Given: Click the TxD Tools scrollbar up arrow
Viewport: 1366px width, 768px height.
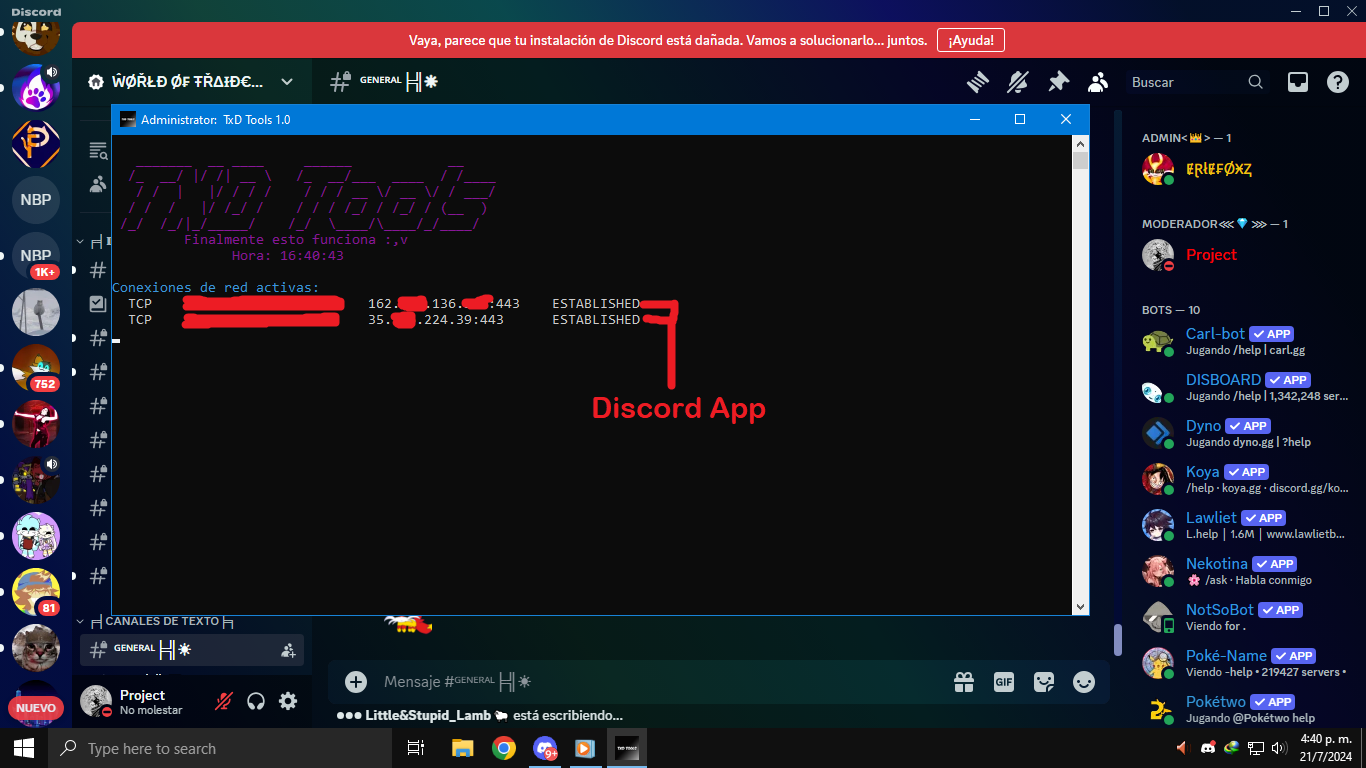Looking at the screenshot, I should tap(1080, 144).
